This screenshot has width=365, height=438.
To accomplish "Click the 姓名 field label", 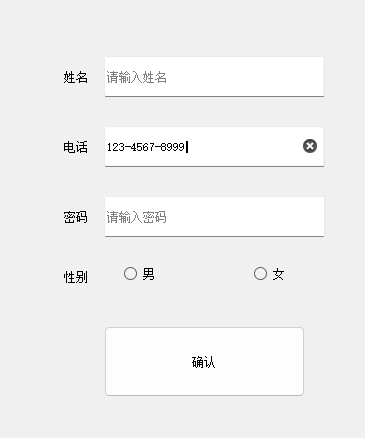I will point(76,77).
